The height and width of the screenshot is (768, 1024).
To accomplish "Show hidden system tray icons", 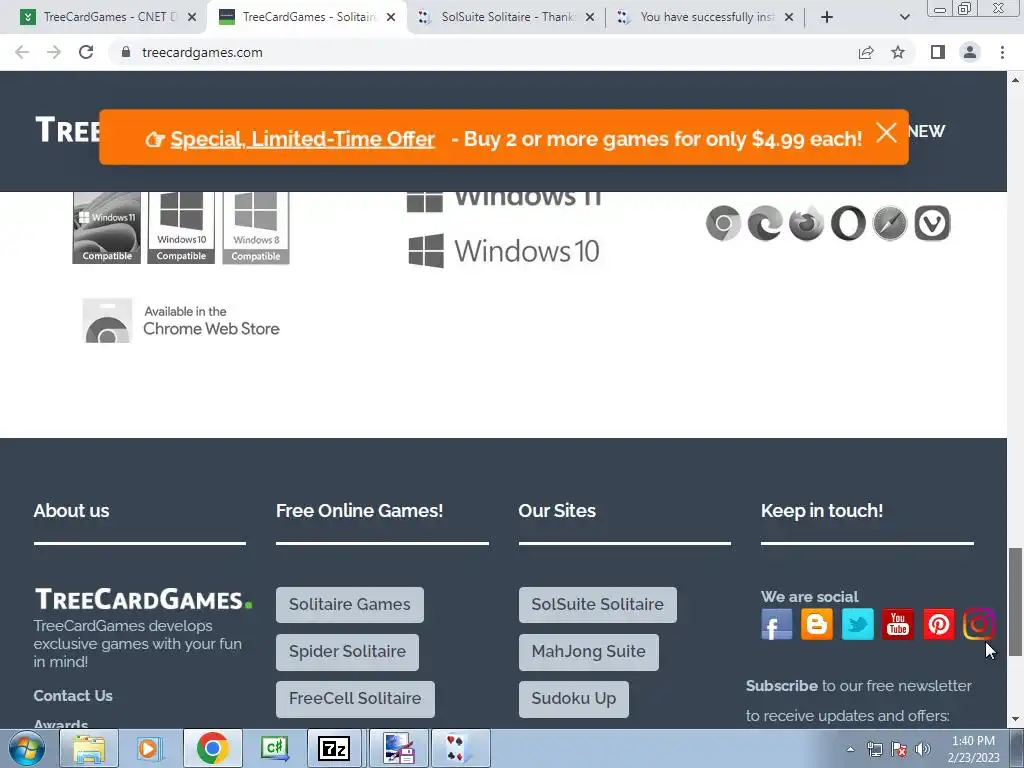I will click(x=850, y=749).
